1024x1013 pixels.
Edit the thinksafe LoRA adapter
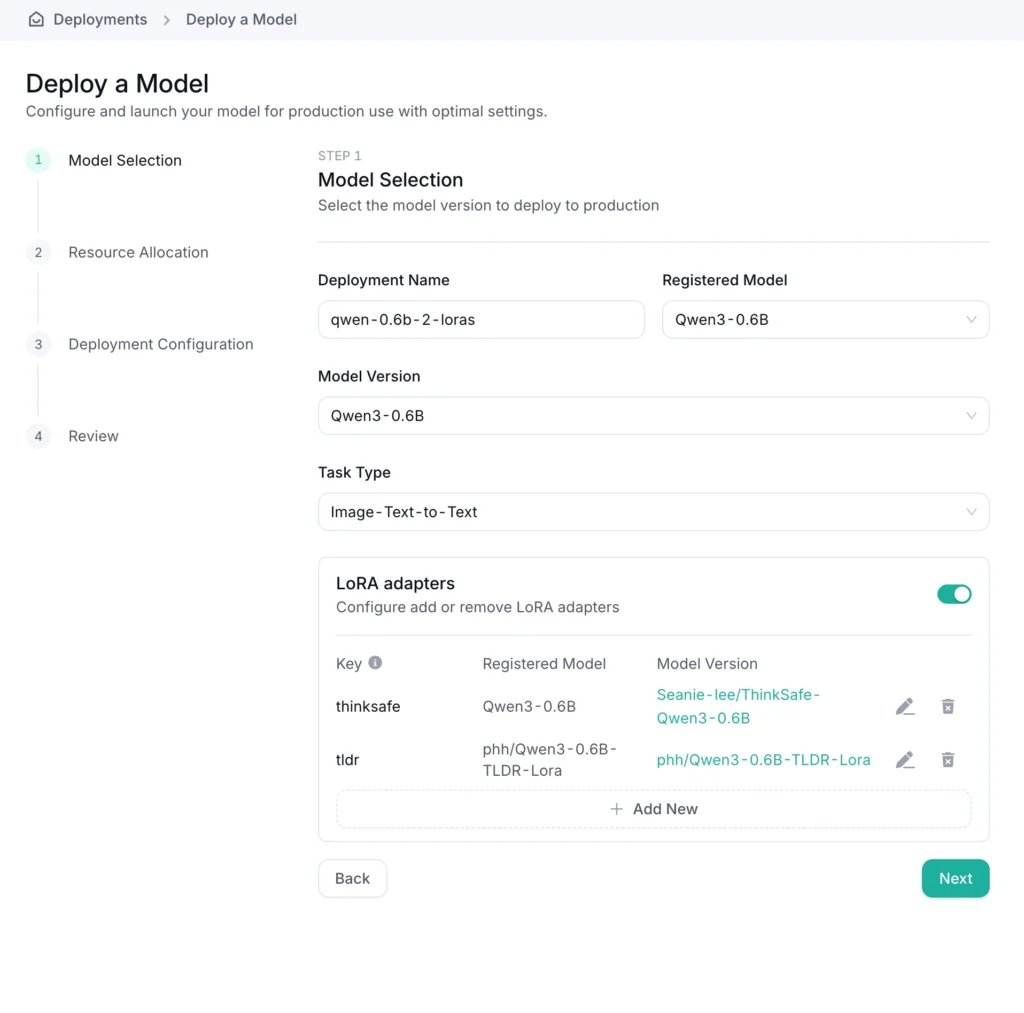pos(905,707)
